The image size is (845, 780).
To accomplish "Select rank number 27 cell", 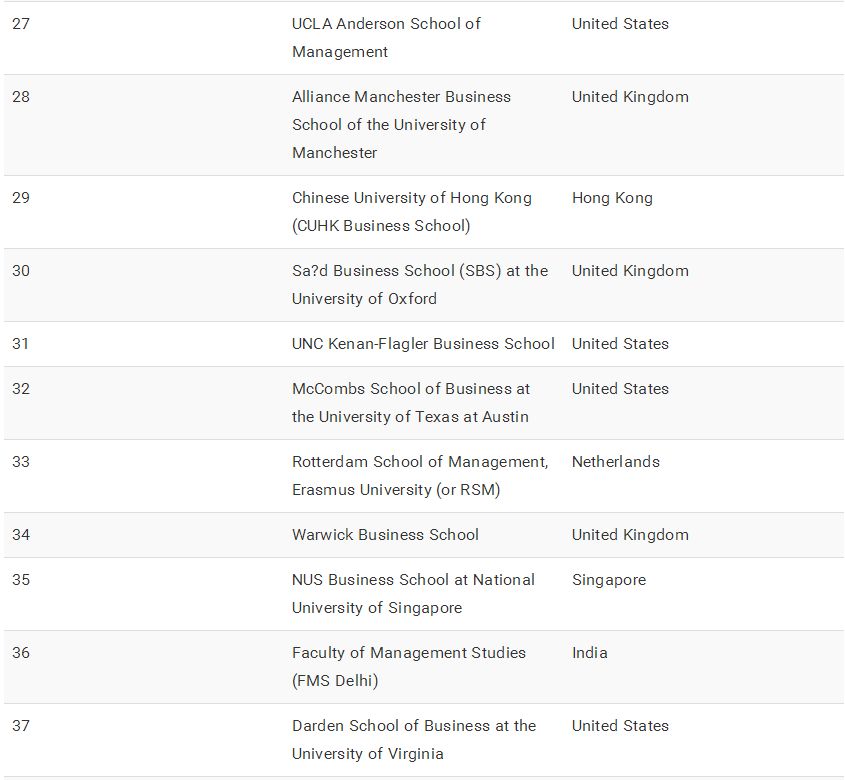I will (x=21, y=24).
